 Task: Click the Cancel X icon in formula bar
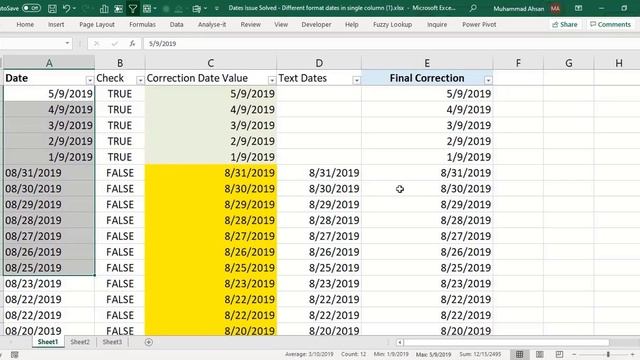click(96, 43)
